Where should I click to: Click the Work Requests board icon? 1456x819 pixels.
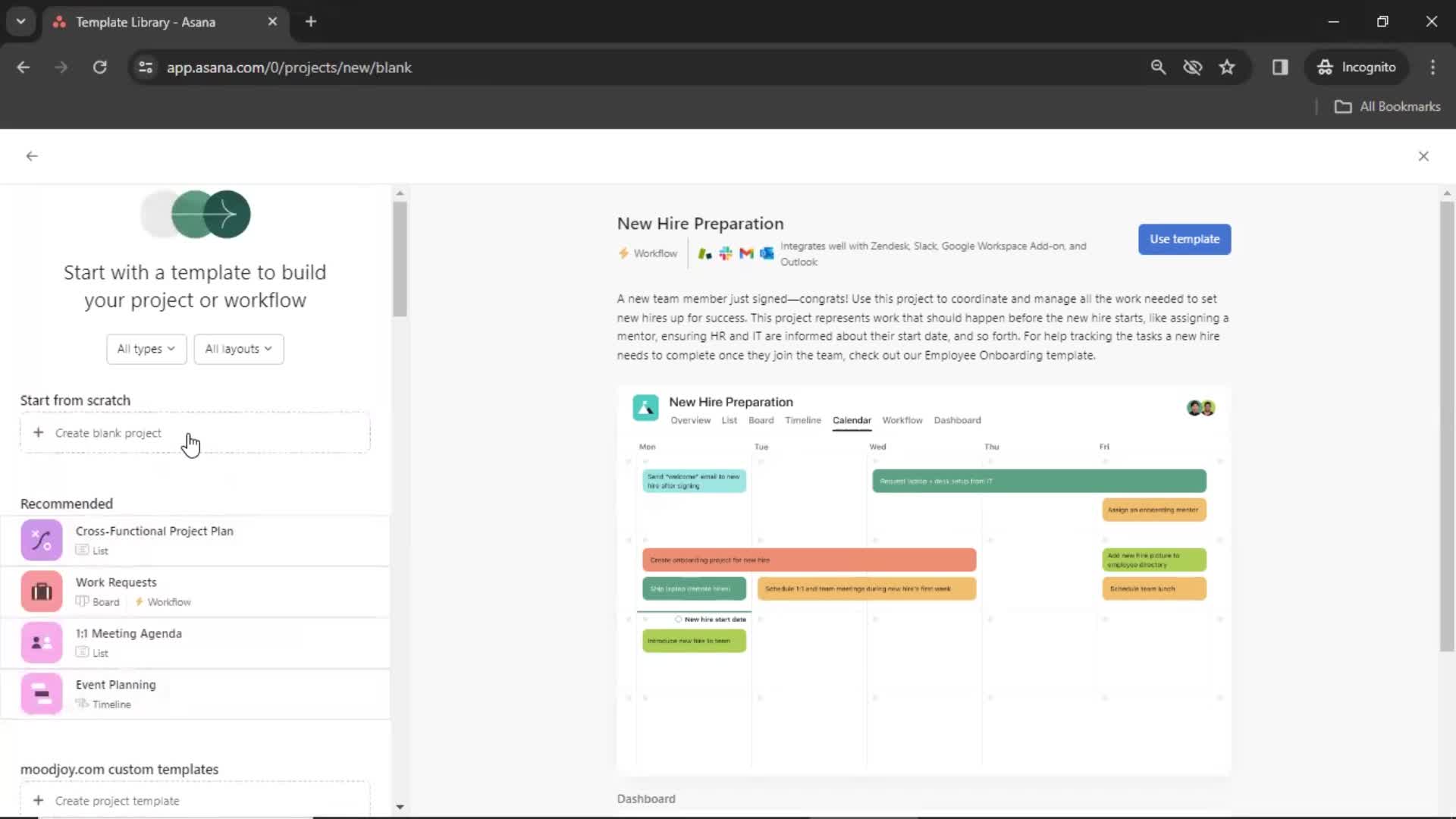pyautogui.click(x=81, y=601)
